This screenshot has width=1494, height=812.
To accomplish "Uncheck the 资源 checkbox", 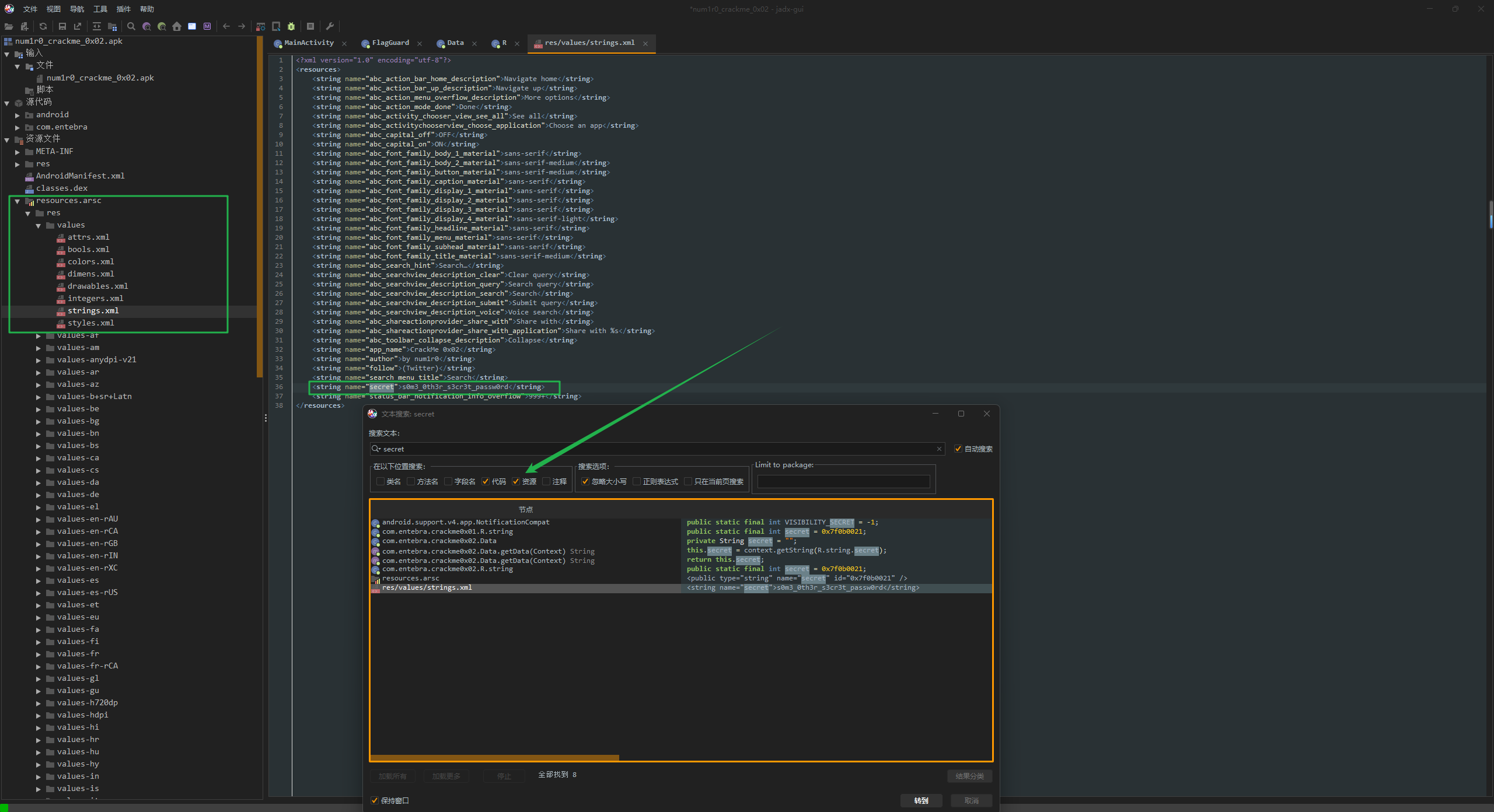I will [x=516, y=481].
